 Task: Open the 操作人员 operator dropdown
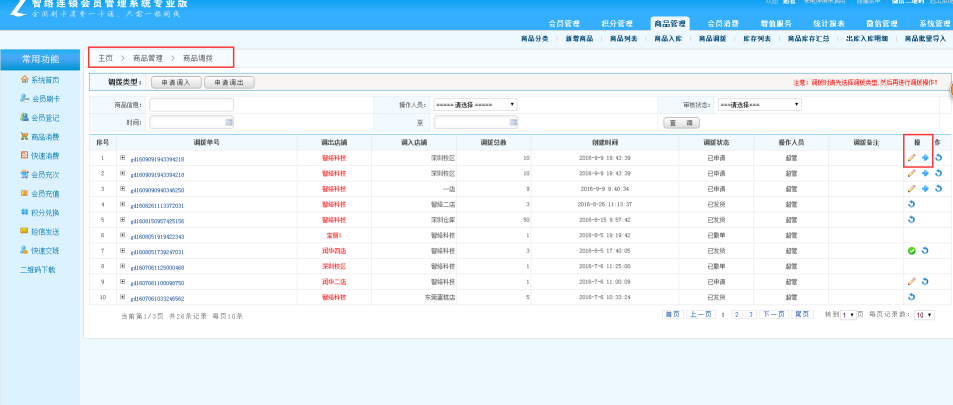tap(475, 105)
